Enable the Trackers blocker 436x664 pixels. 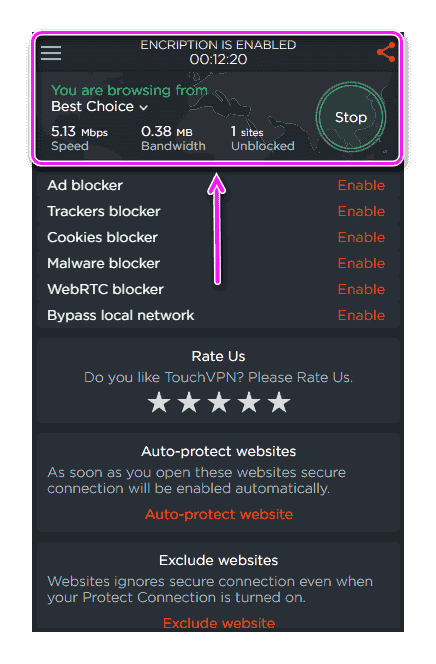coord(361,211)
